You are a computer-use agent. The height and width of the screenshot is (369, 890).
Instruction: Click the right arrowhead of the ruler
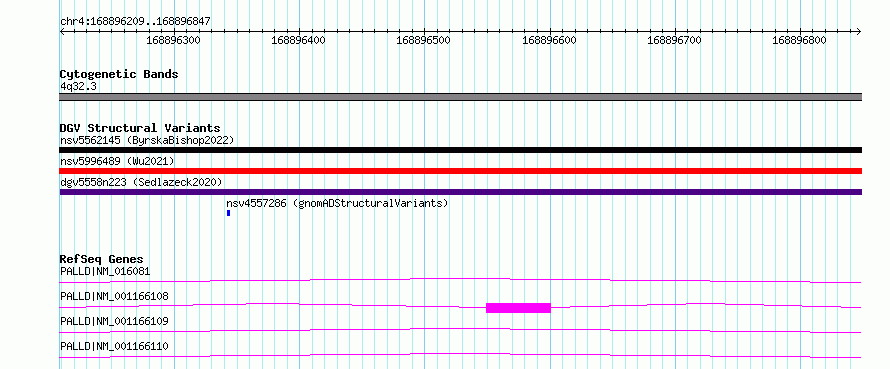tap(858, 31)
